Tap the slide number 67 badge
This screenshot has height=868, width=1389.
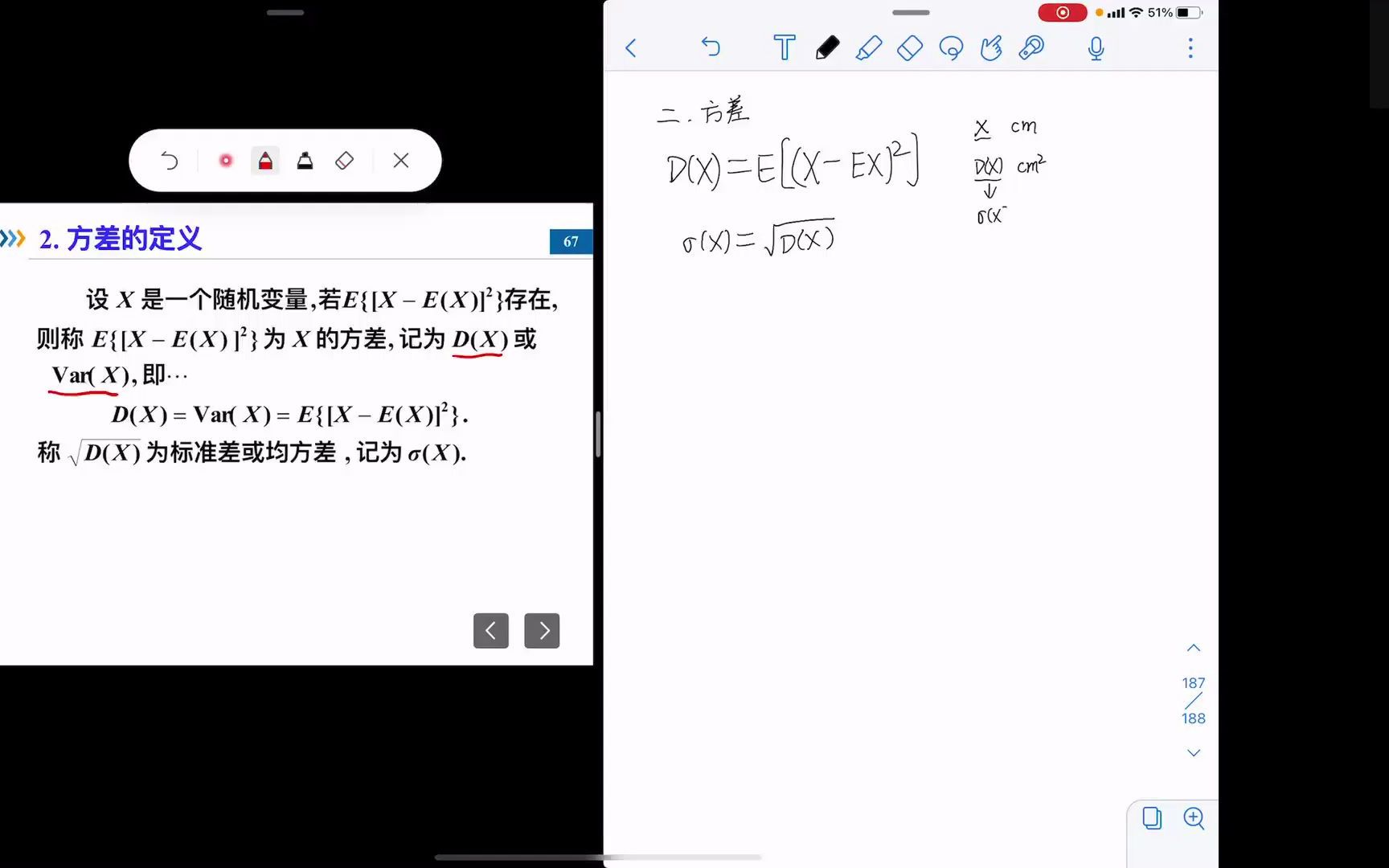click(x=571, y=242)
